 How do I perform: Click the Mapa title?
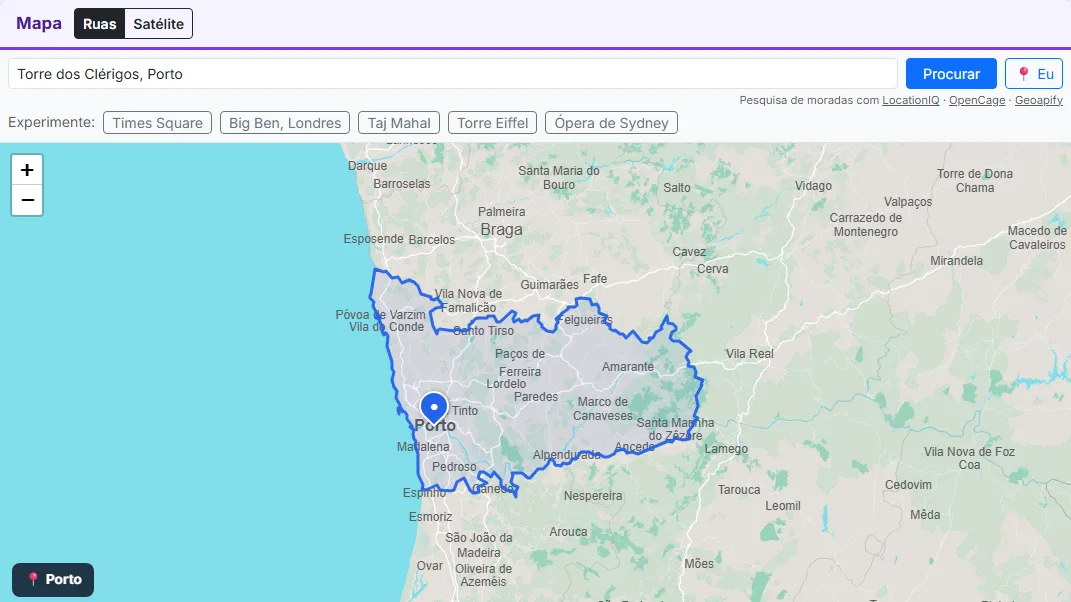click(39, 23)
